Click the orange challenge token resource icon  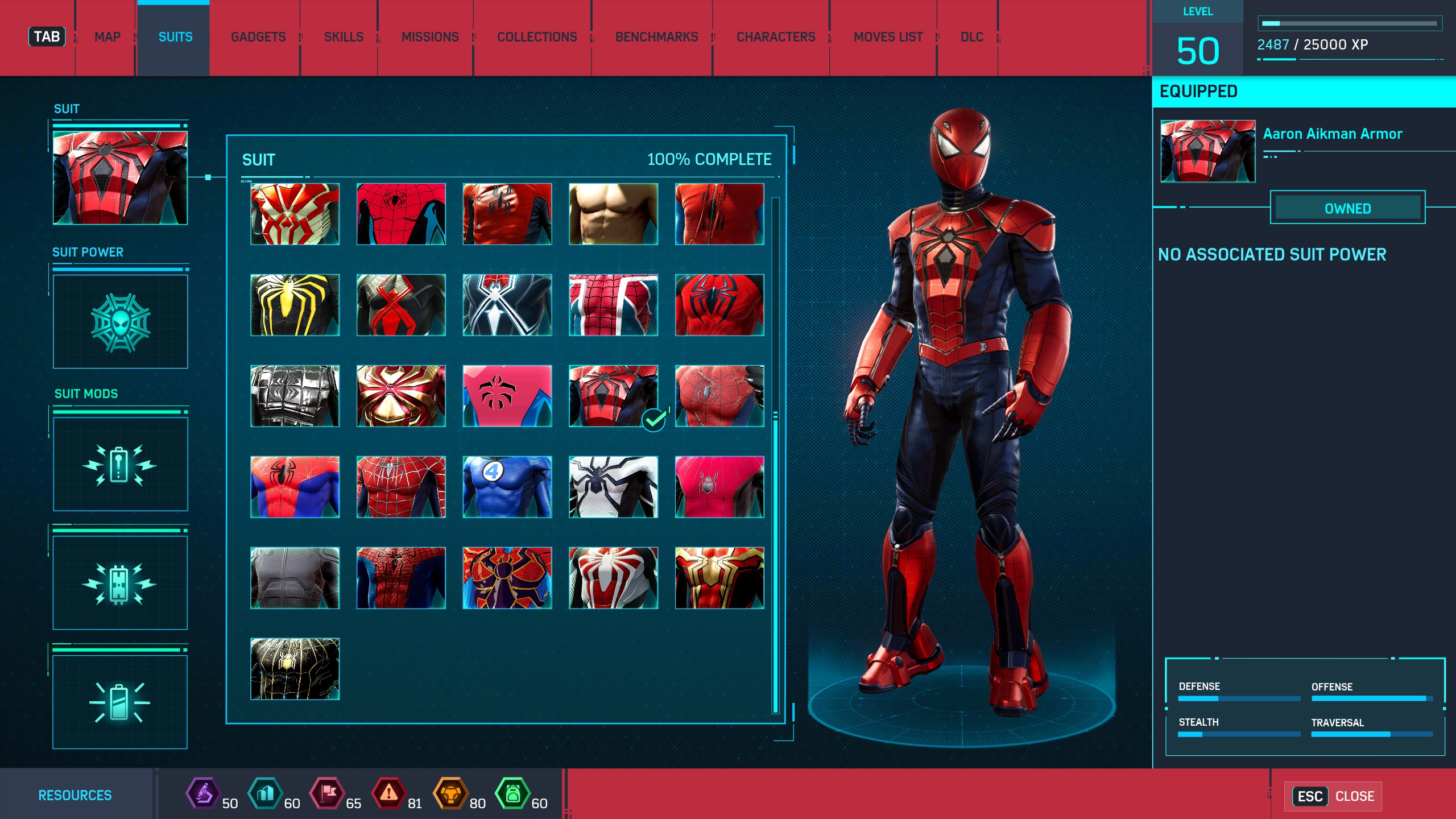click(450, 793)
